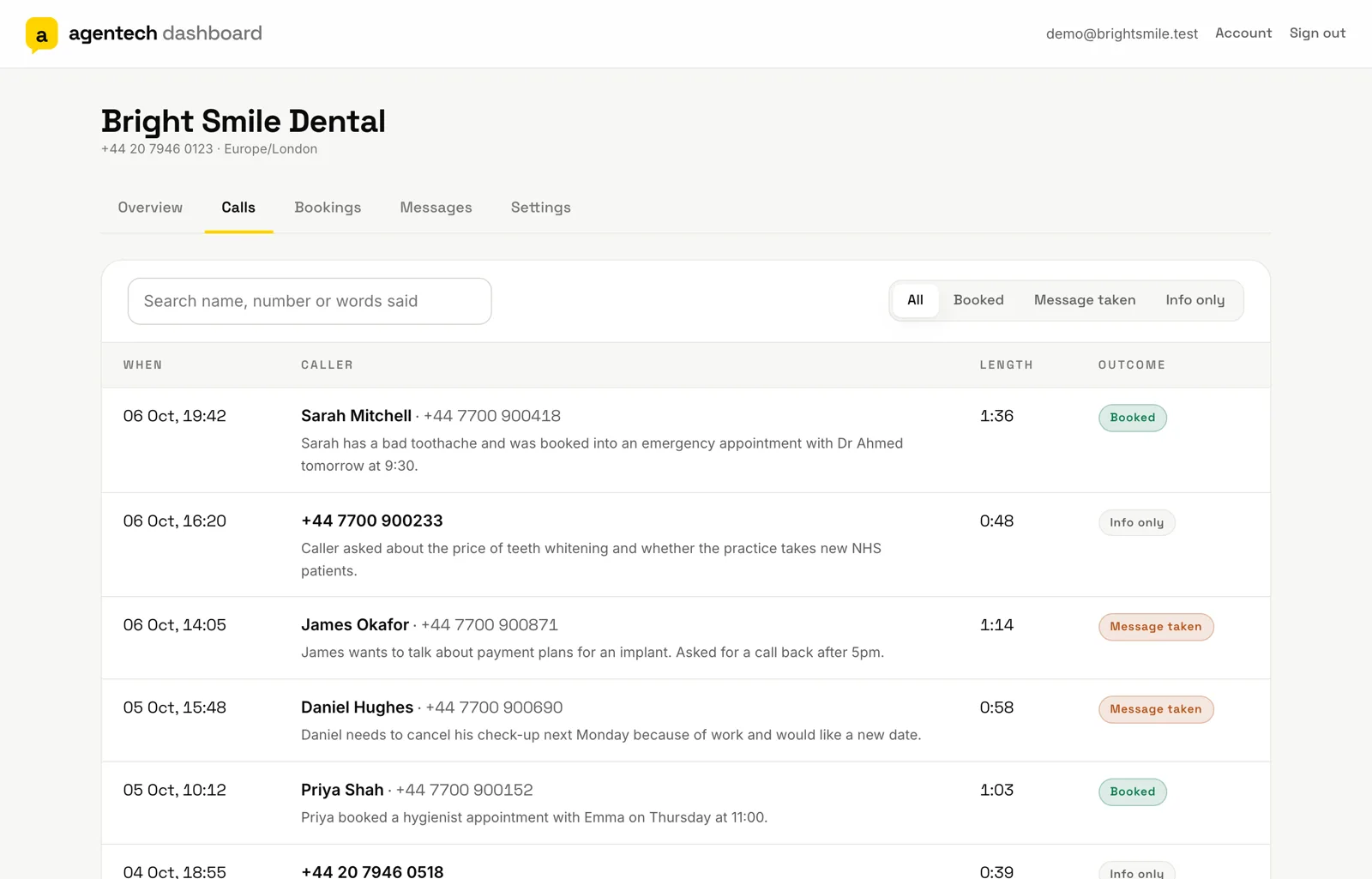
Task: Open Daniel Hughes' call entry
Action: pos(686,720)
